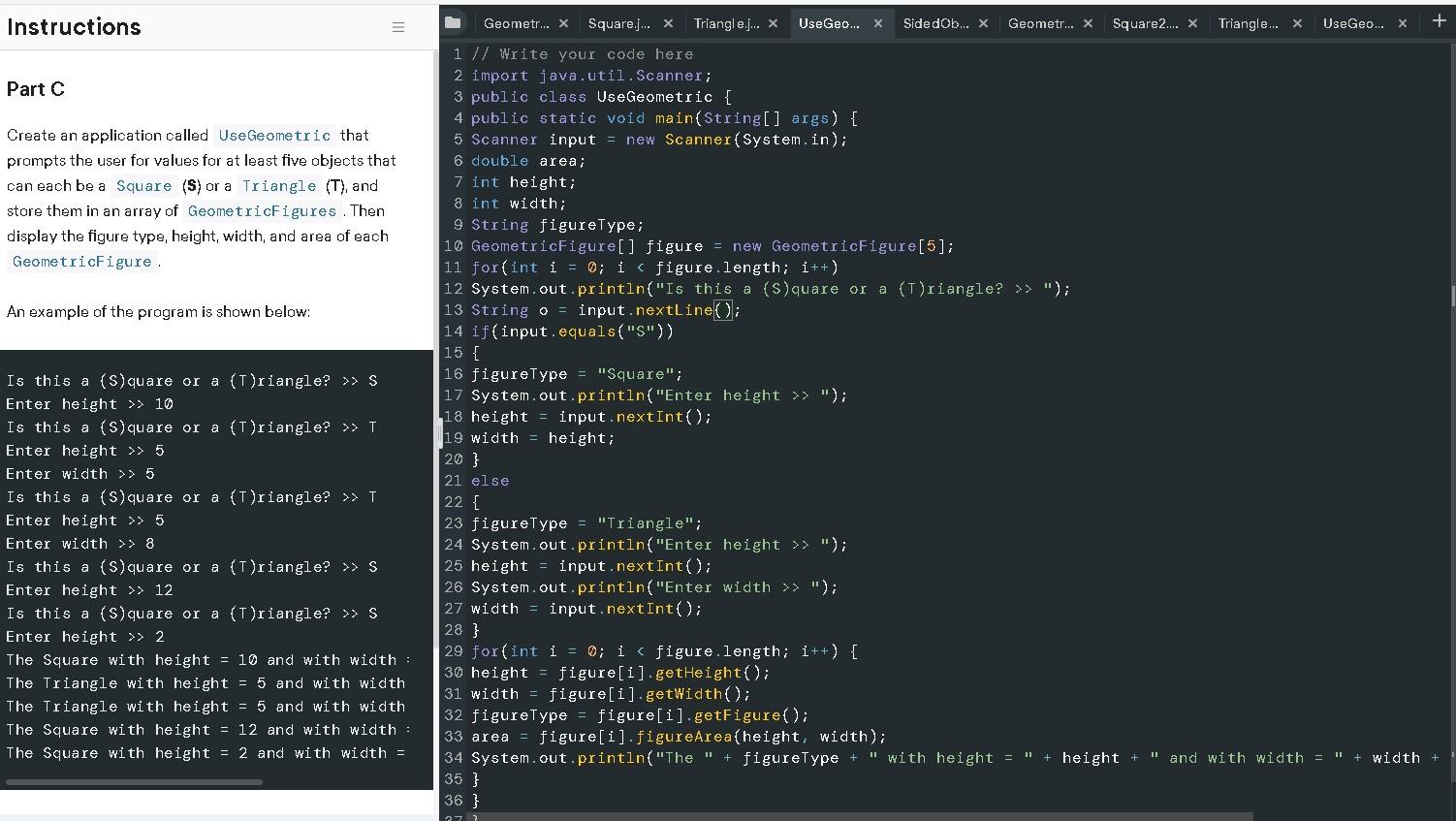
Task: Click the "String figureType;" declaration
Action: 557,225
